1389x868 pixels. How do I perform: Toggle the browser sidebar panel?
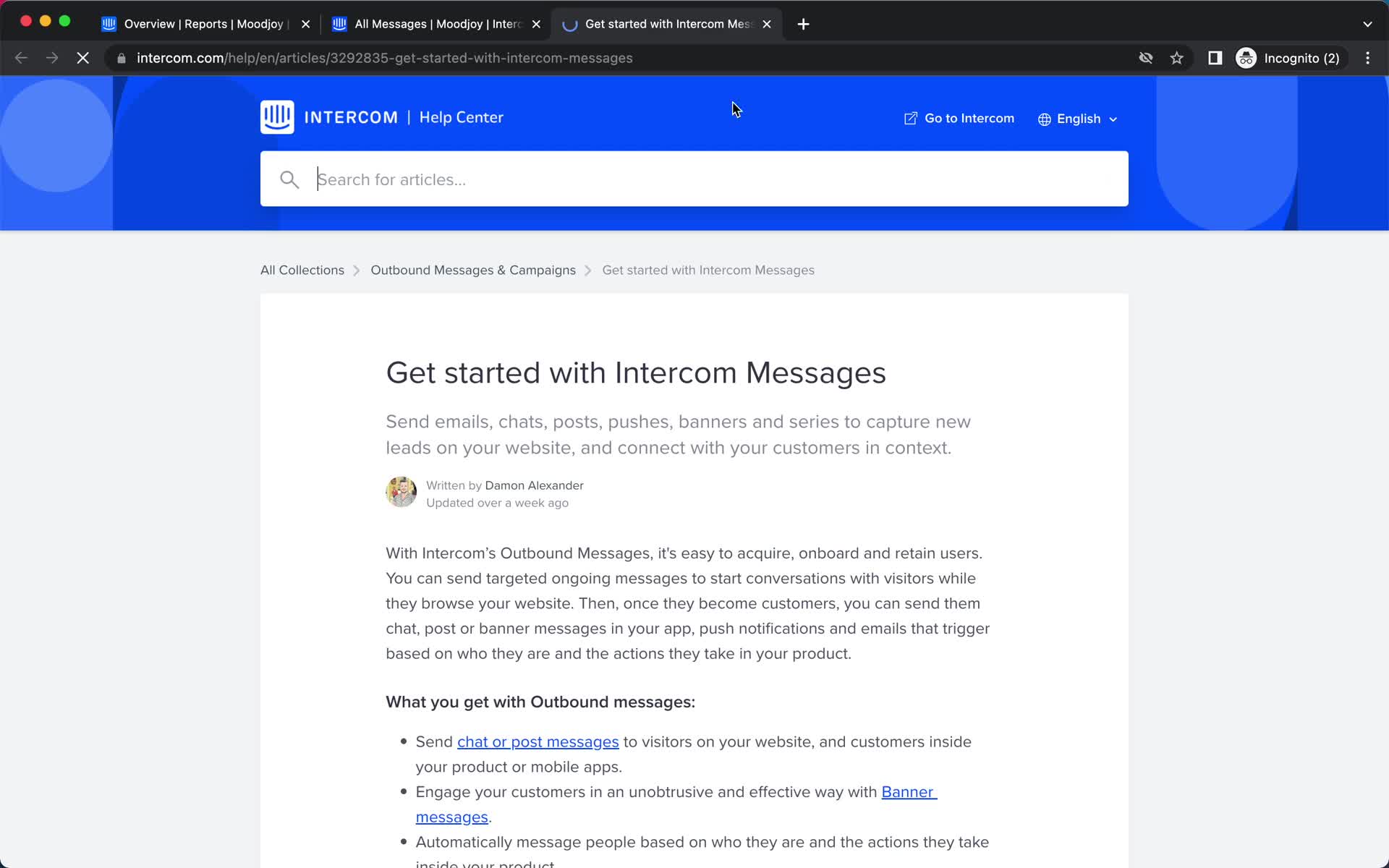click(x=1214, y=58)
